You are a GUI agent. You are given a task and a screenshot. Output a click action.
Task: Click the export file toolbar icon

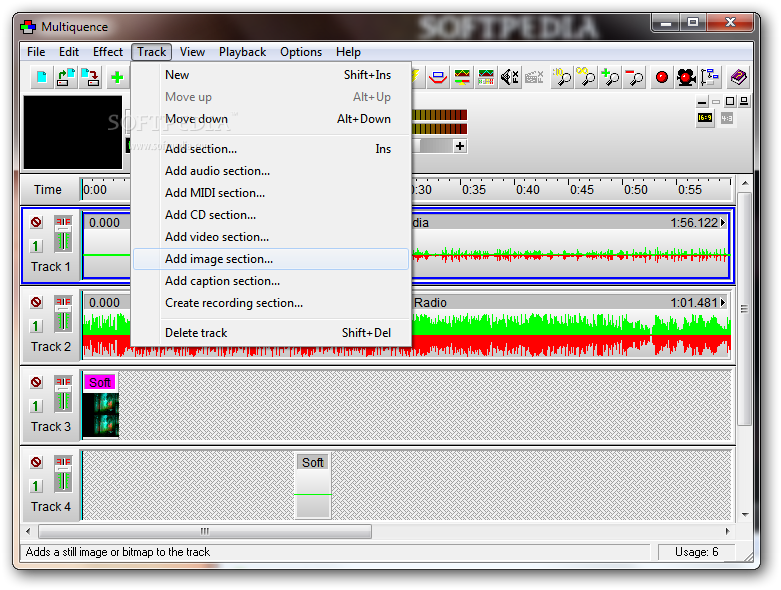tap(91, 77)
